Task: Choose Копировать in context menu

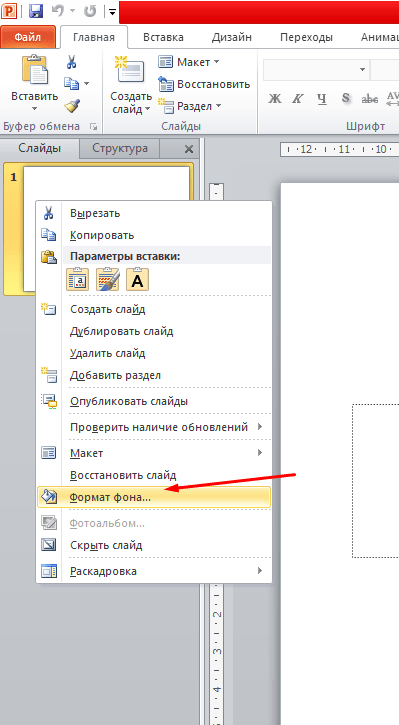Action: point(154,235)
